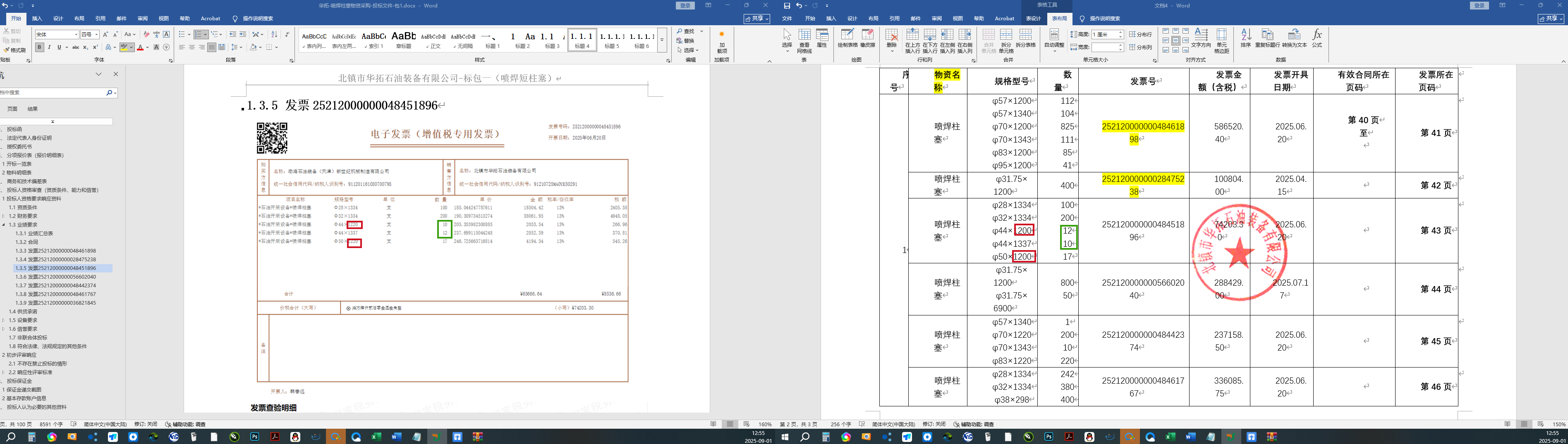Click the 替换 replace button
Screen dimensions: 1568x444
685,41
